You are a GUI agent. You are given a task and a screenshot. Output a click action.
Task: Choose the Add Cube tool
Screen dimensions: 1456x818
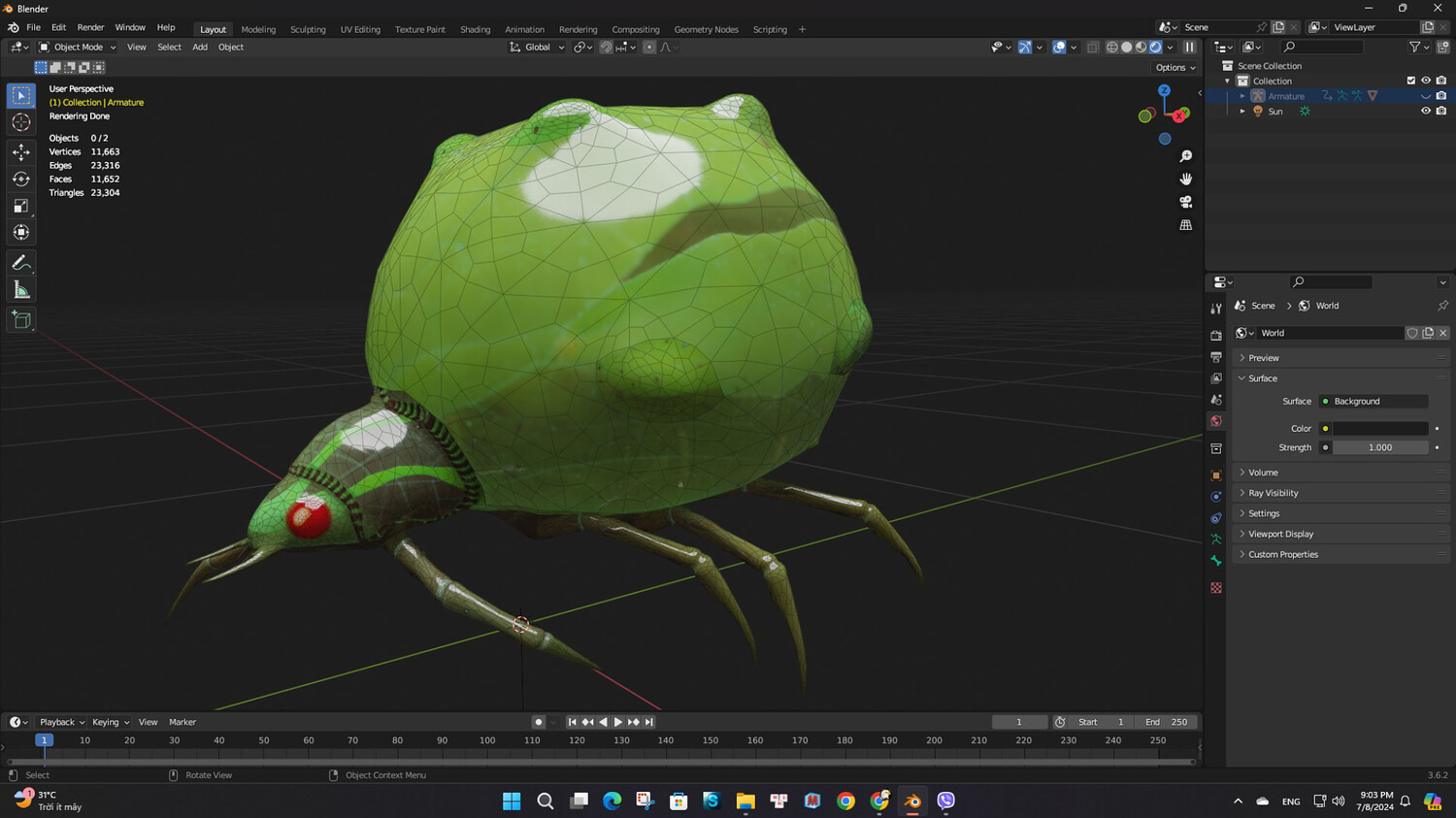pos(21,320)
